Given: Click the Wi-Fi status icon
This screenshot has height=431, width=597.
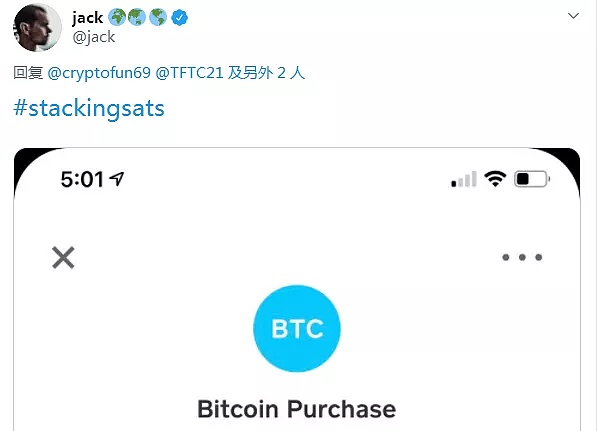Looking at the screenshot, I should (x=495, y=179).
